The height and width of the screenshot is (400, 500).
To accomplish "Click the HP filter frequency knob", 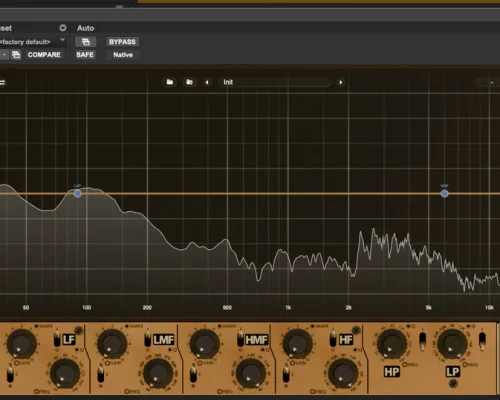I will click(392, 343).
